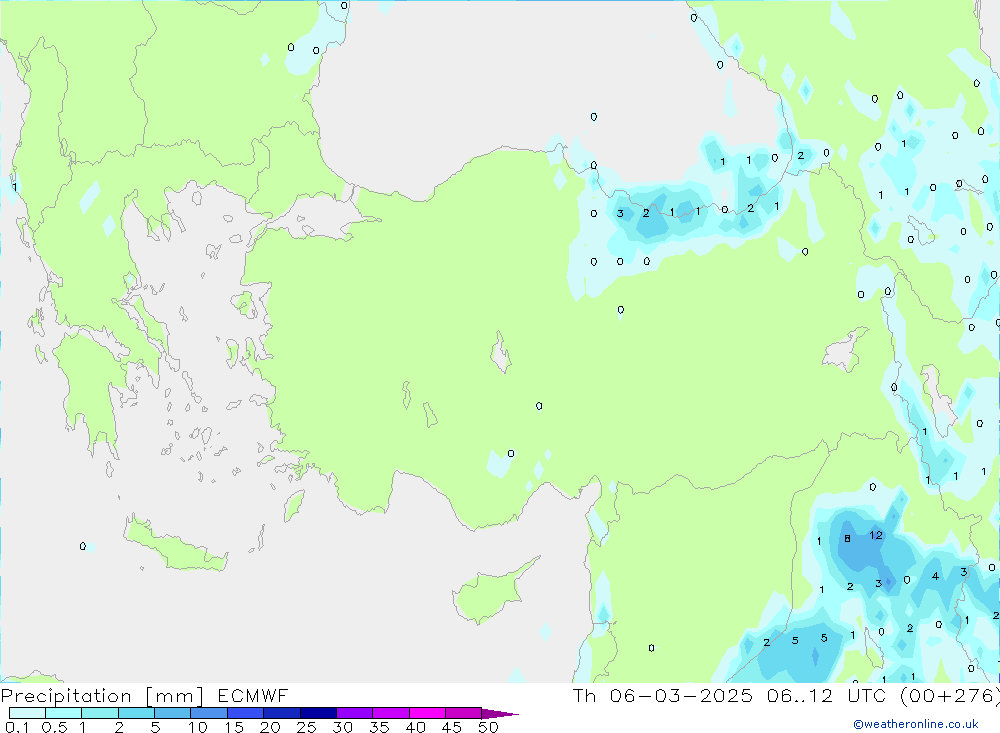This screenshot has height=733, width=1000.
Task: Click the '4' precipitation value on map
Action: click(935, 576)
